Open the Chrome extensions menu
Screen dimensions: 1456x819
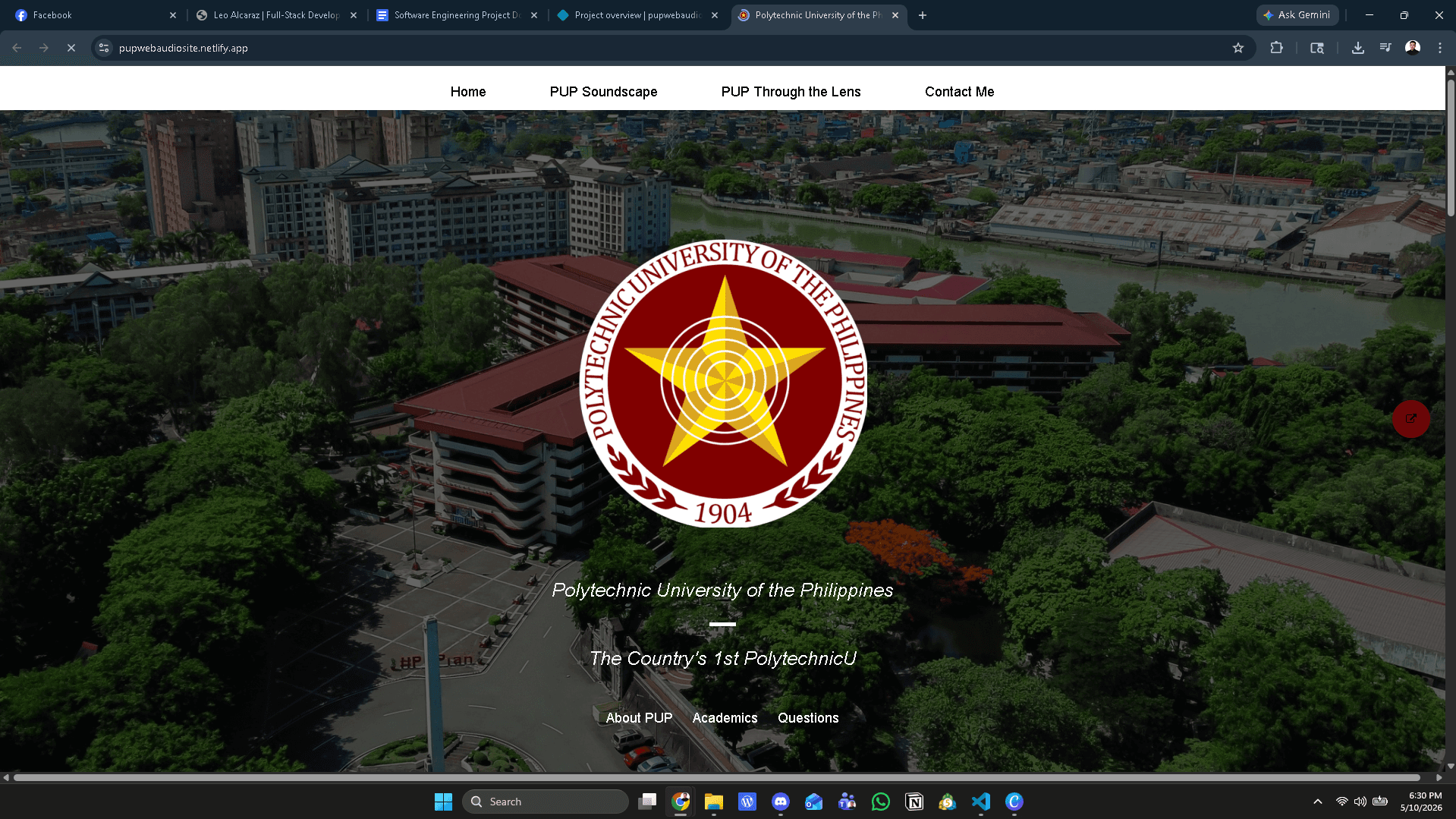[1277, 48]
